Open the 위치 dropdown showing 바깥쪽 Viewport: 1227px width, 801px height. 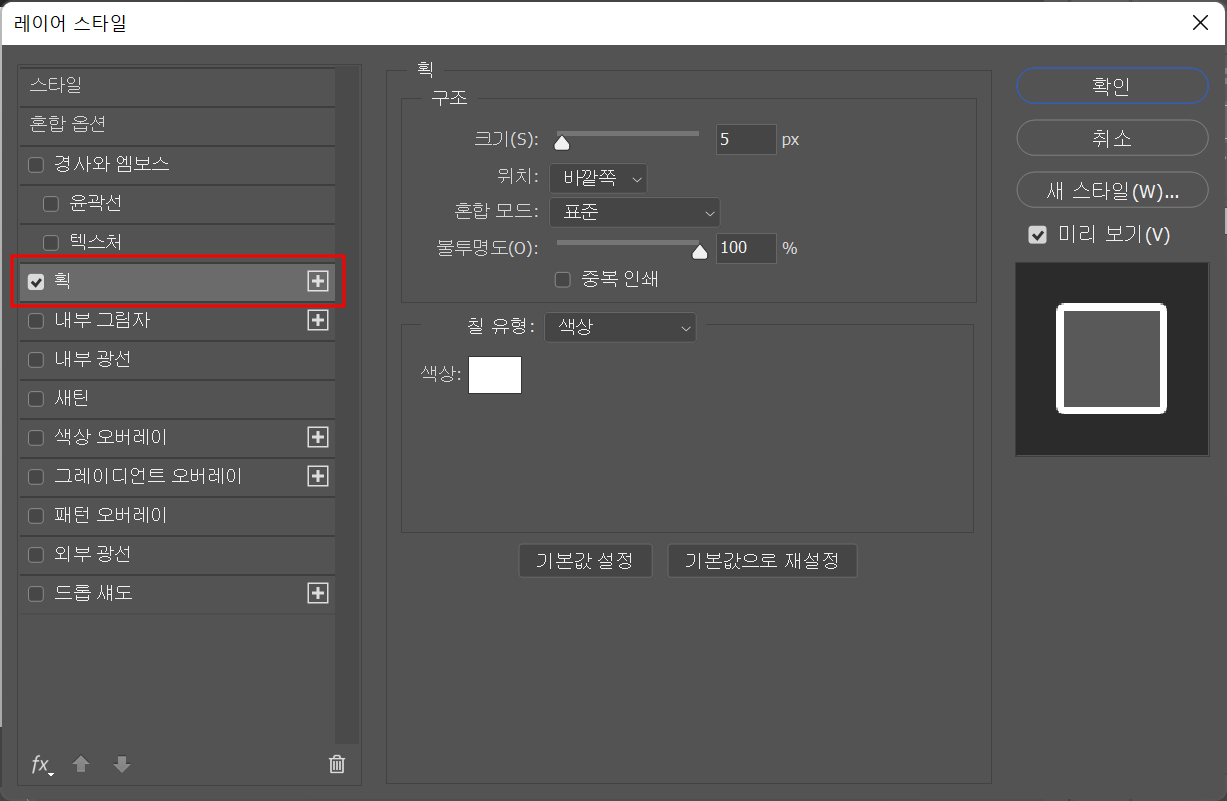point(598,179)
